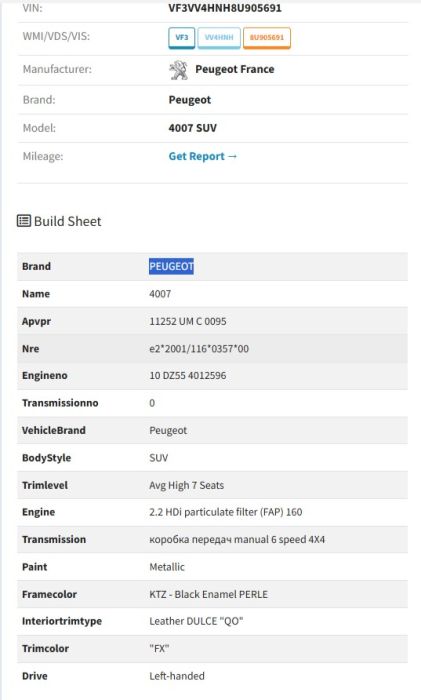Image resolution: width=421 pixels, height=700 pixels.
Task: Select the Engineno row value 10 DZ55 4012596
Action: coord(188,375)
